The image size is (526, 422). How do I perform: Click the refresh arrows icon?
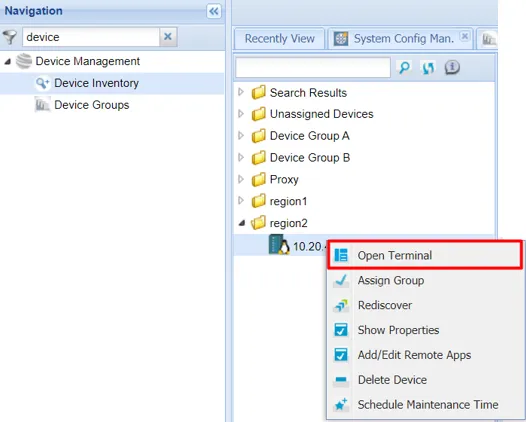(x=428, y=67)
